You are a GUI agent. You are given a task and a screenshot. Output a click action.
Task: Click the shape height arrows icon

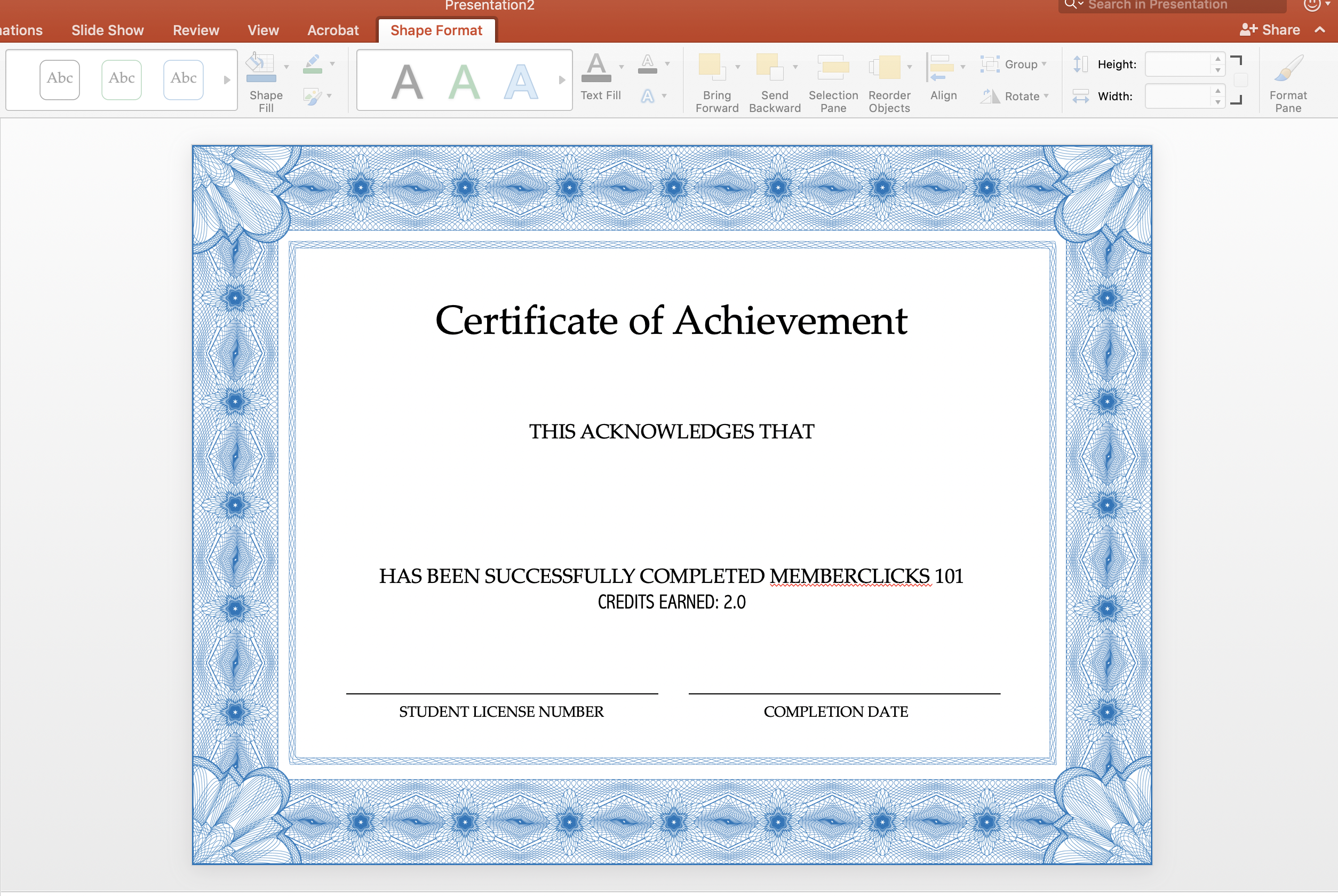point(1080,64)
